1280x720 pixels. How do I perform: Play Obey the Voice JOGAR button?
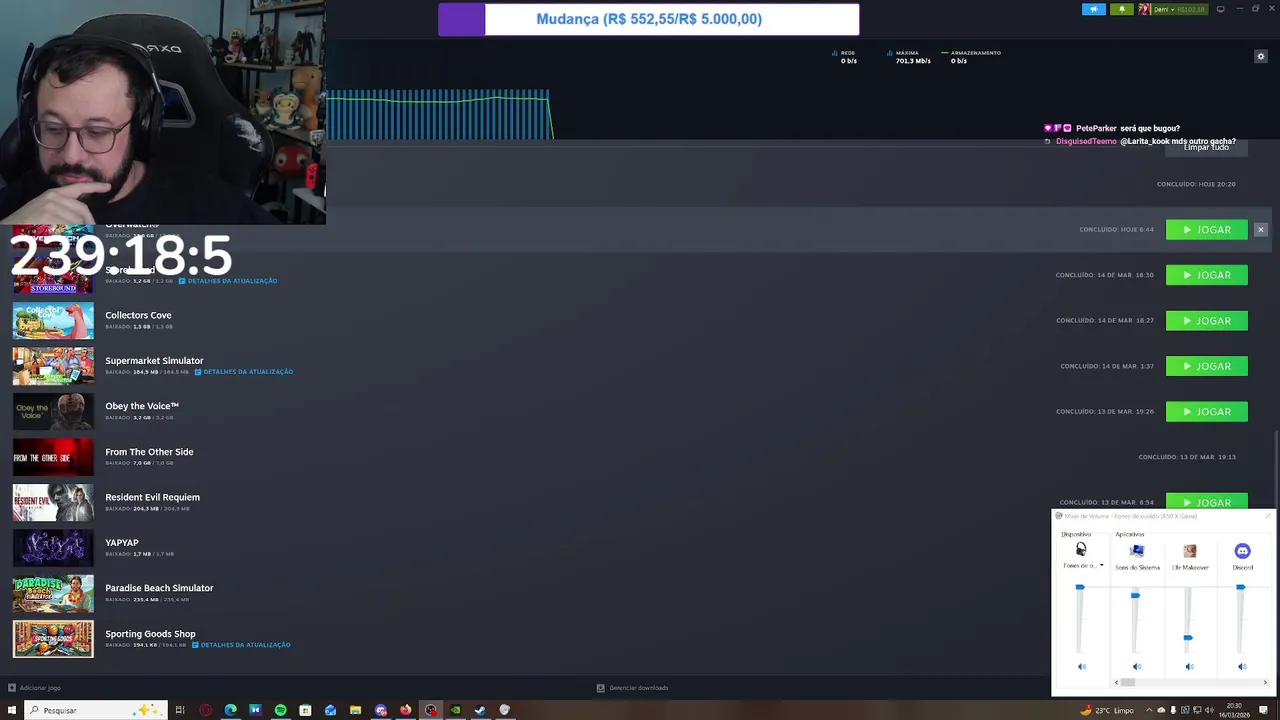point(1206,412)
